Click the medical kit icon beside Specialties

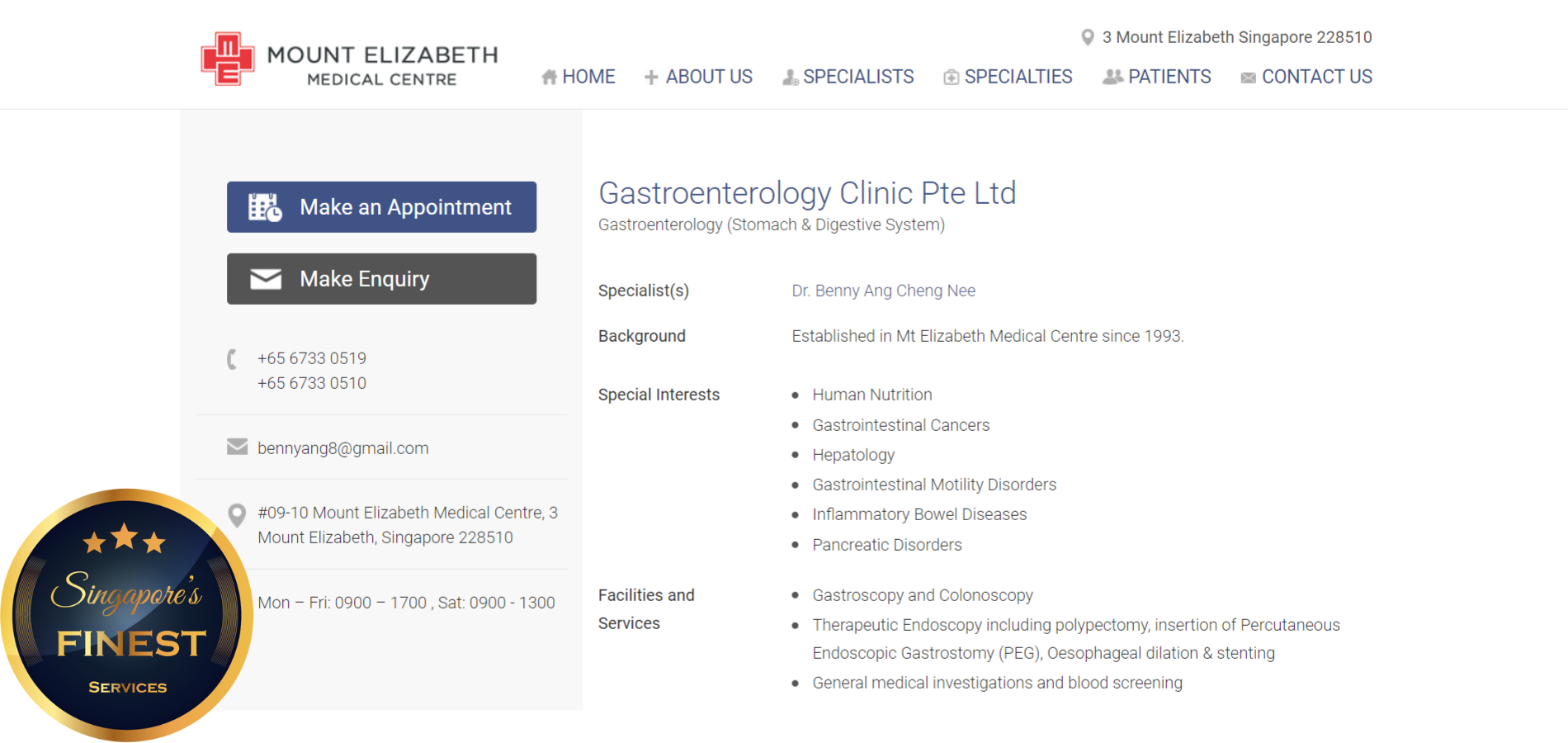pyautogui.click(x=951, y=78)
